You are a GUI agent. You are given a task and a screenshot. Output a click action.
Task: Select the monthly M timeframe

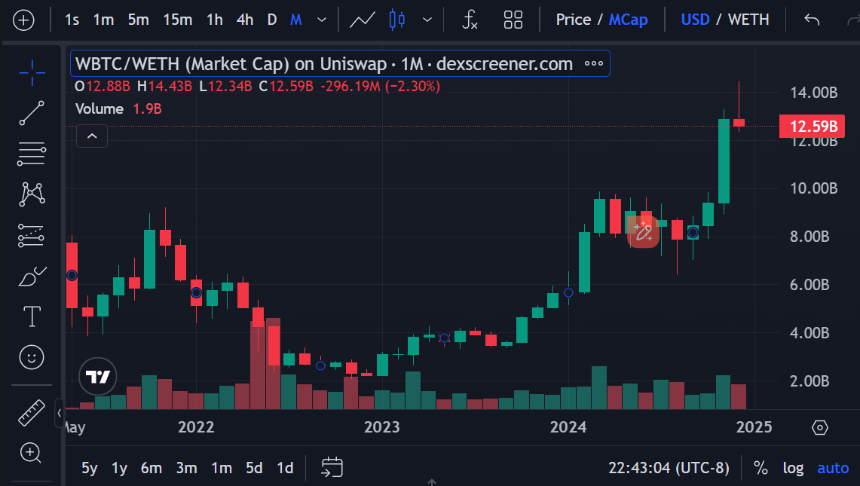[296, 20]
